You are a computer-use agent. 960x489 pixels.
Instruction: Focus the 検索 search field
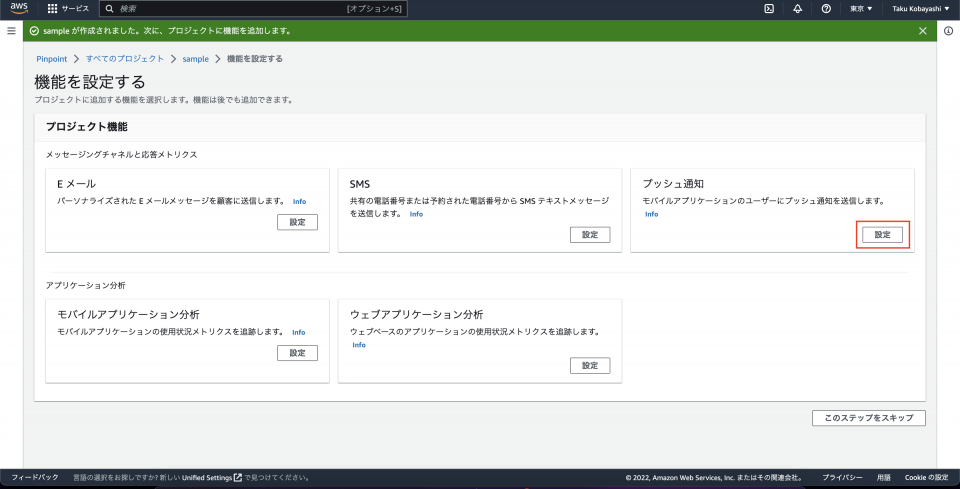pos(253,9)
